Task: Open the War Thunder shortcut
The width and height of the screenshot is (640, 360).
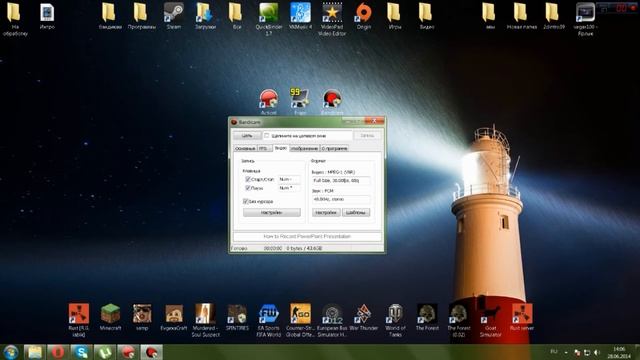Action: tap(363, 317)
